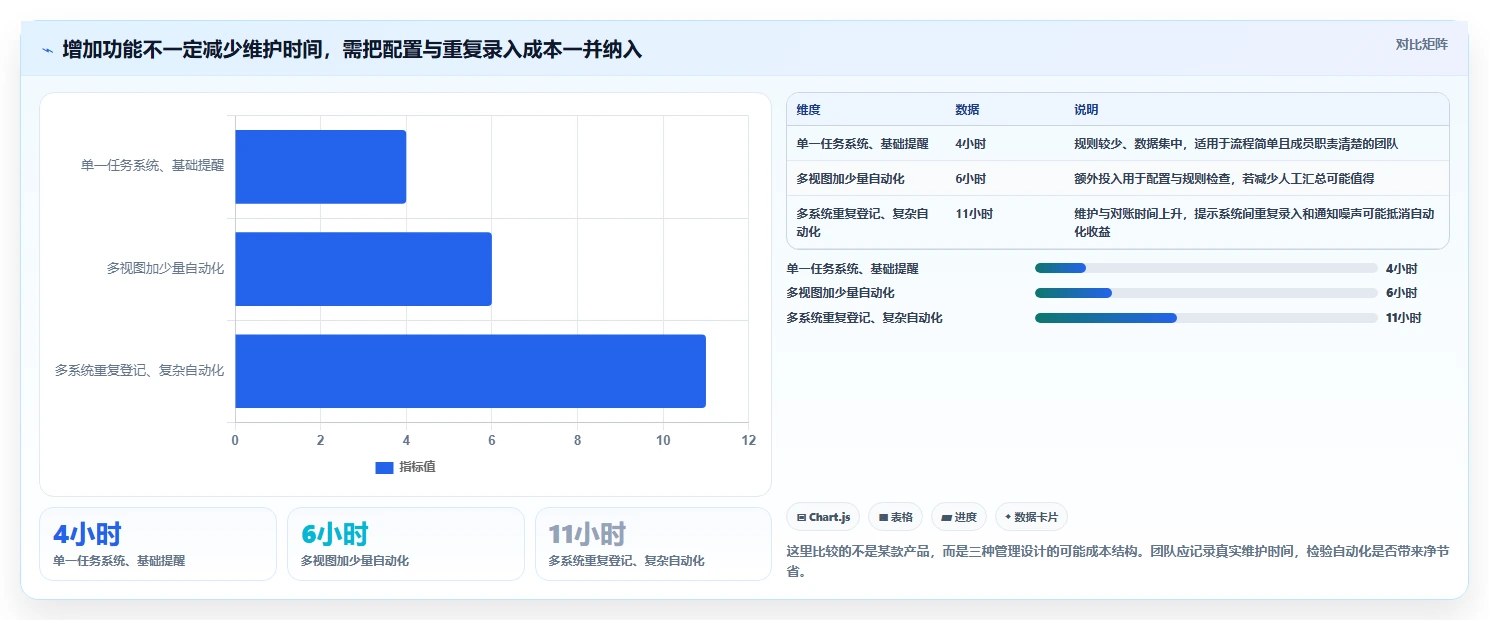Select the 说明 column header
Image resolution: width=1489 pixels, height=620 pixels.
(1086, 109)
